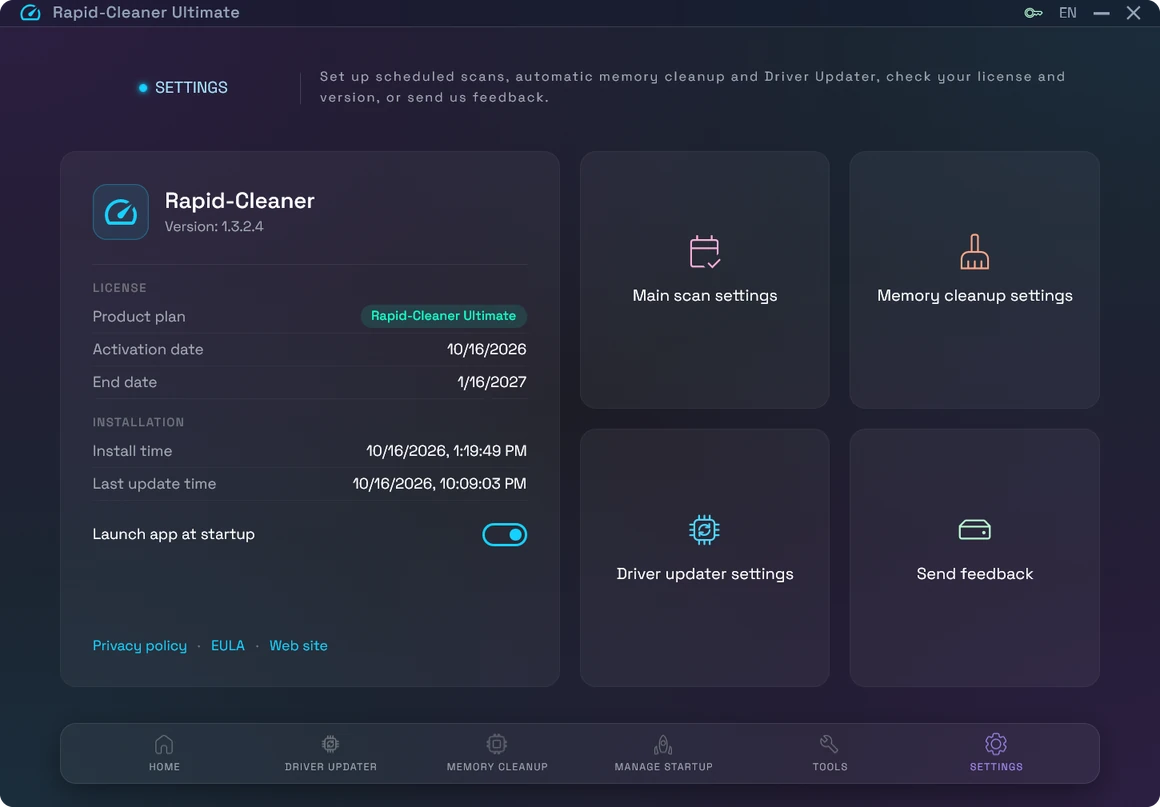Image resolution: width=1160 pixels, height=807 pixels.
Task: Click the Memory Cleanup nav icon
Action: click(496, 744)
